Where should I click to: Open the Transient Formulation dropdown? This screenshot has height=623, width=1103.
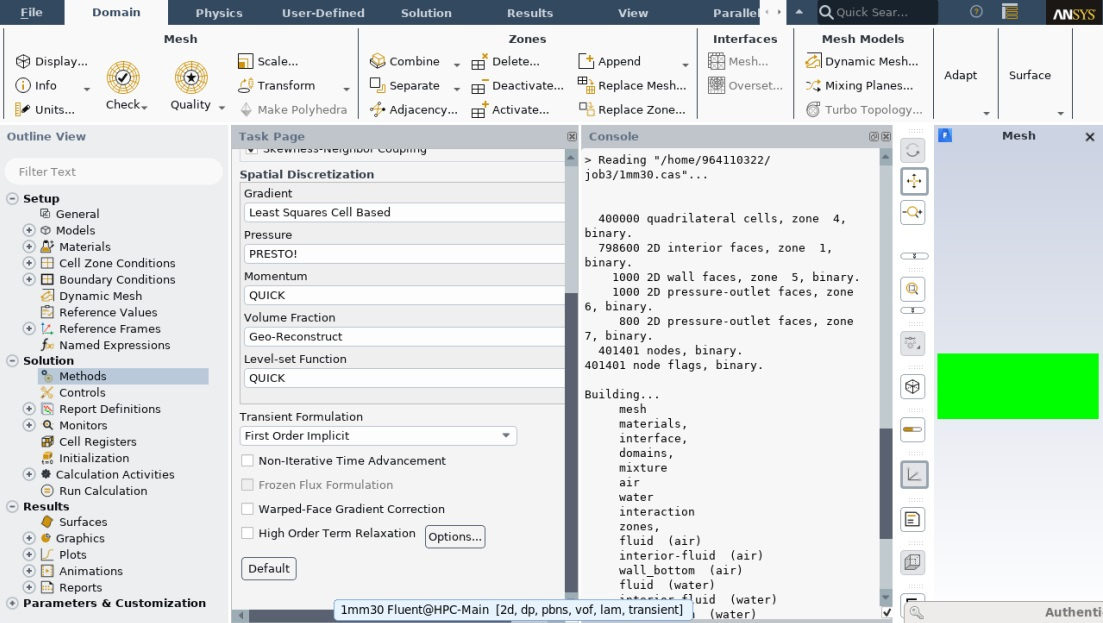click(x=378, y=436)
